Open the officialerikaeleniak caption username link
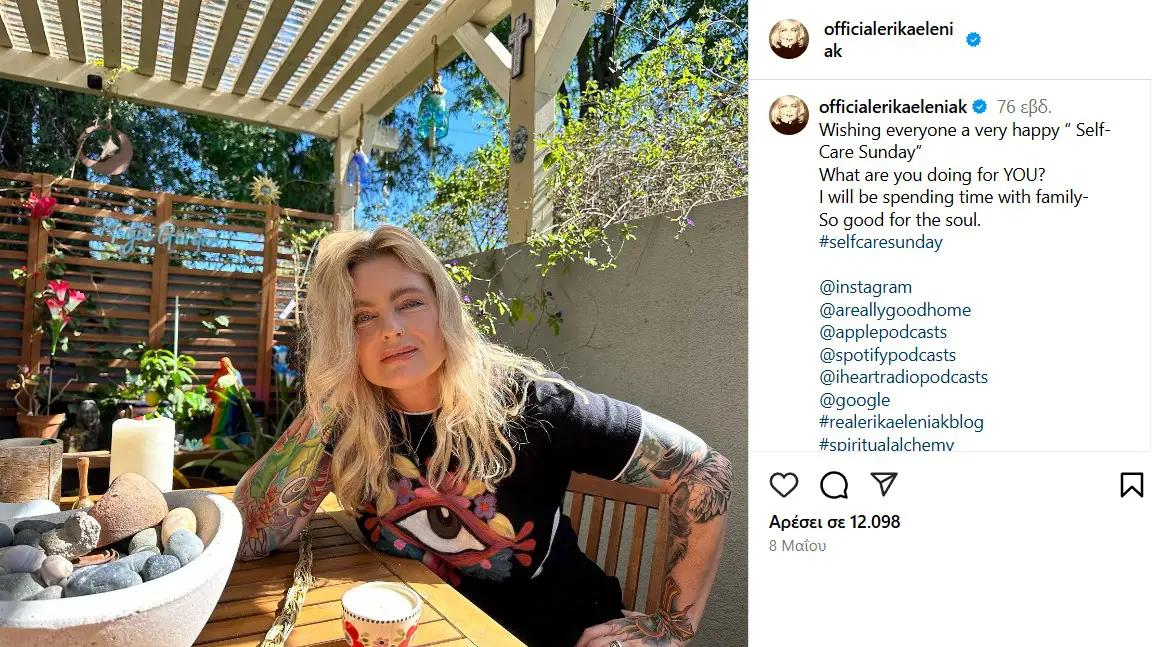 (893, 107)
